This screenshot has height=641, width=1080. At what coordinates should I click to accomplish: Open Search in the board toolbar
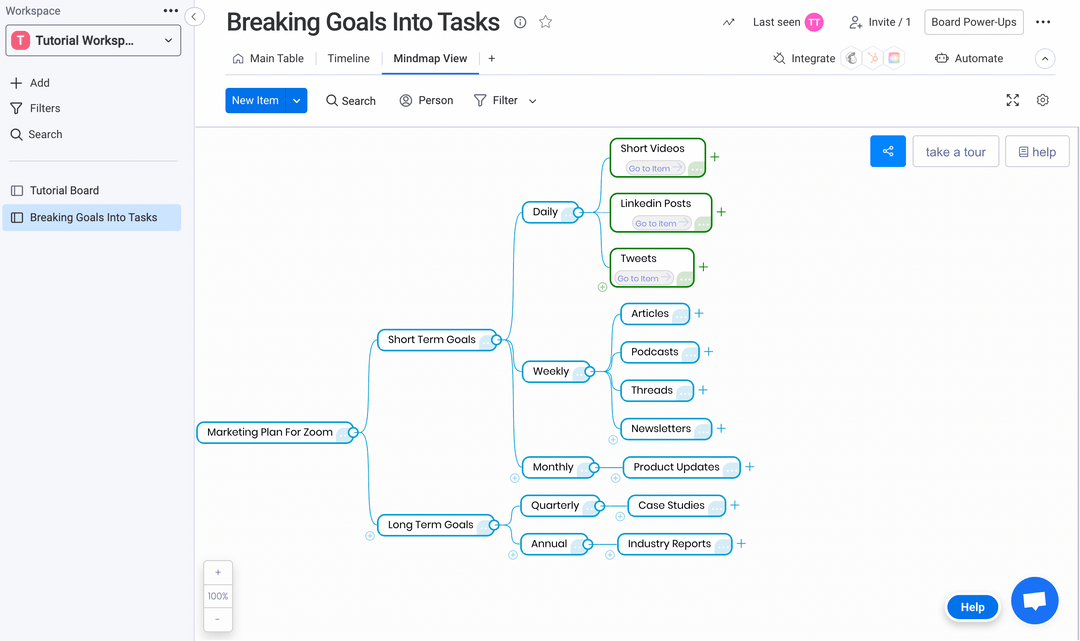pos(350,100)
